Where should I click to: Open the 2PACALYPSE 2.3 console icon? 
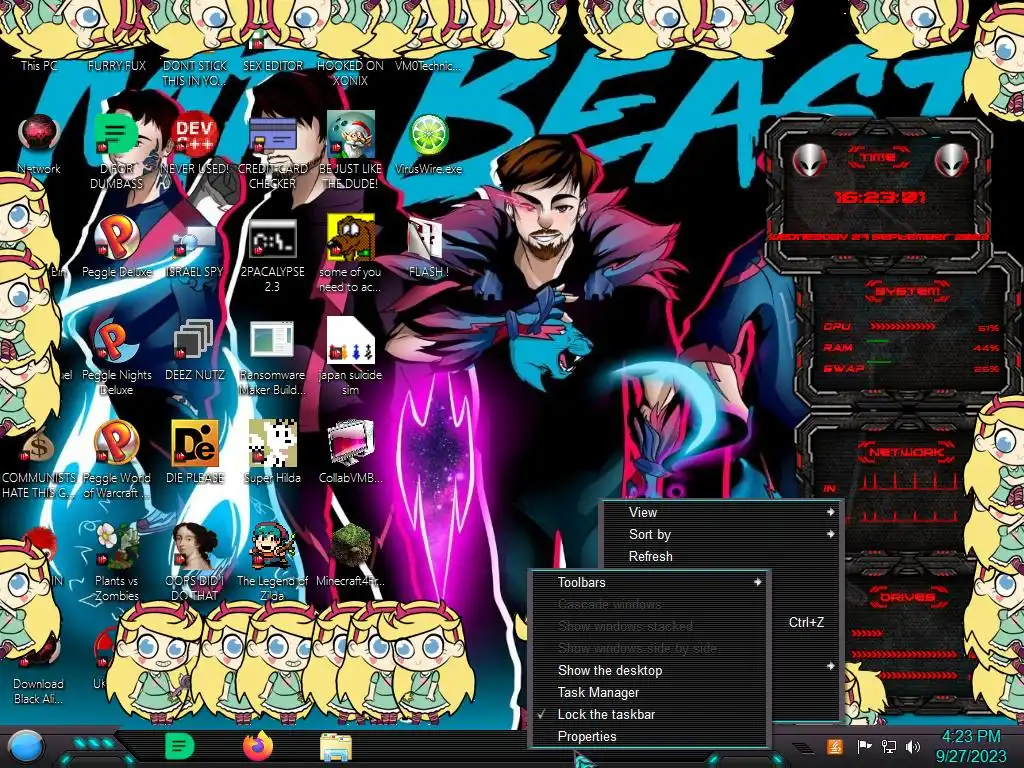point(272,238)
